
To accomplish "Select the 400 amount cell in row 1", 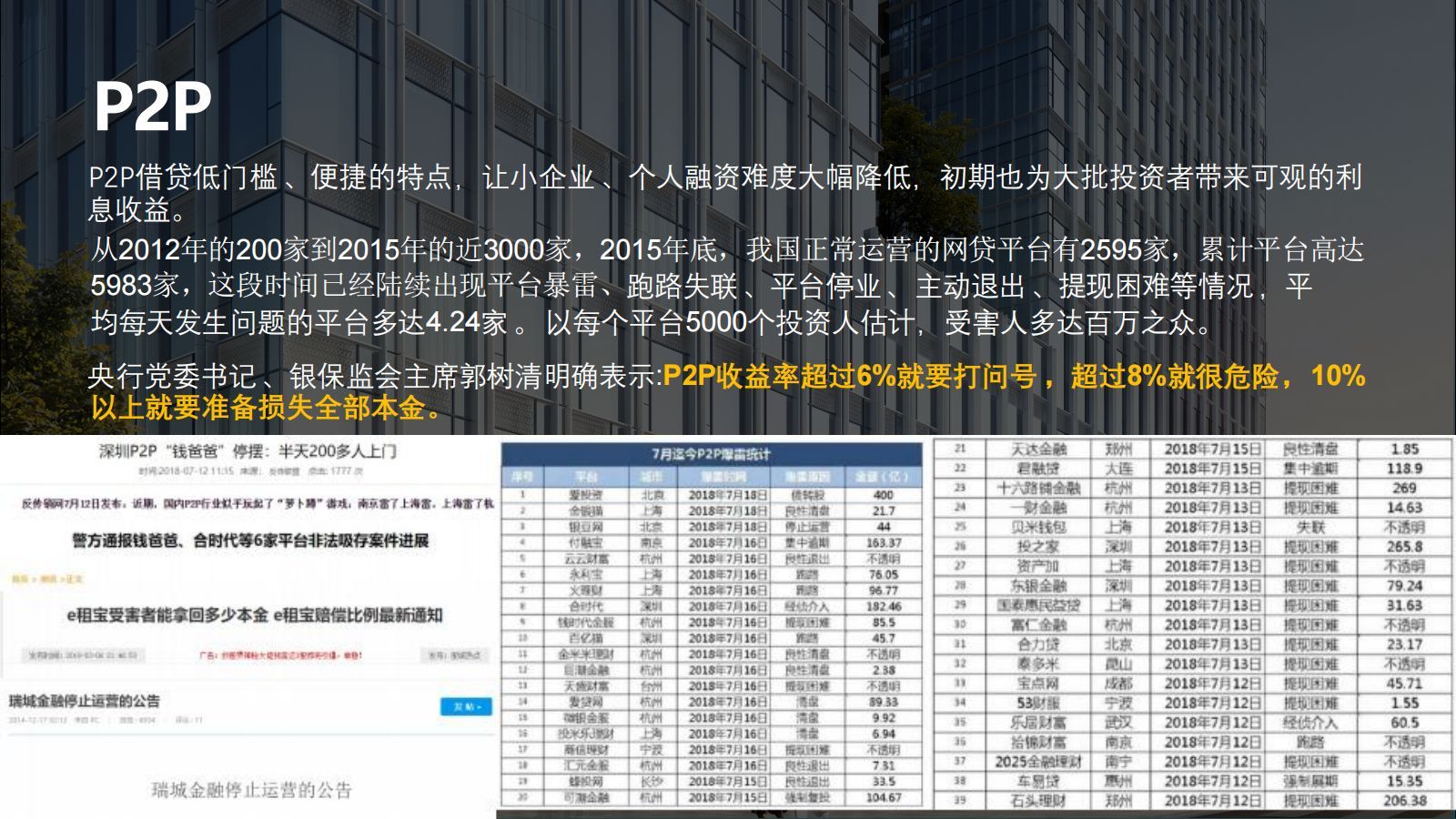I will (883, 495).
